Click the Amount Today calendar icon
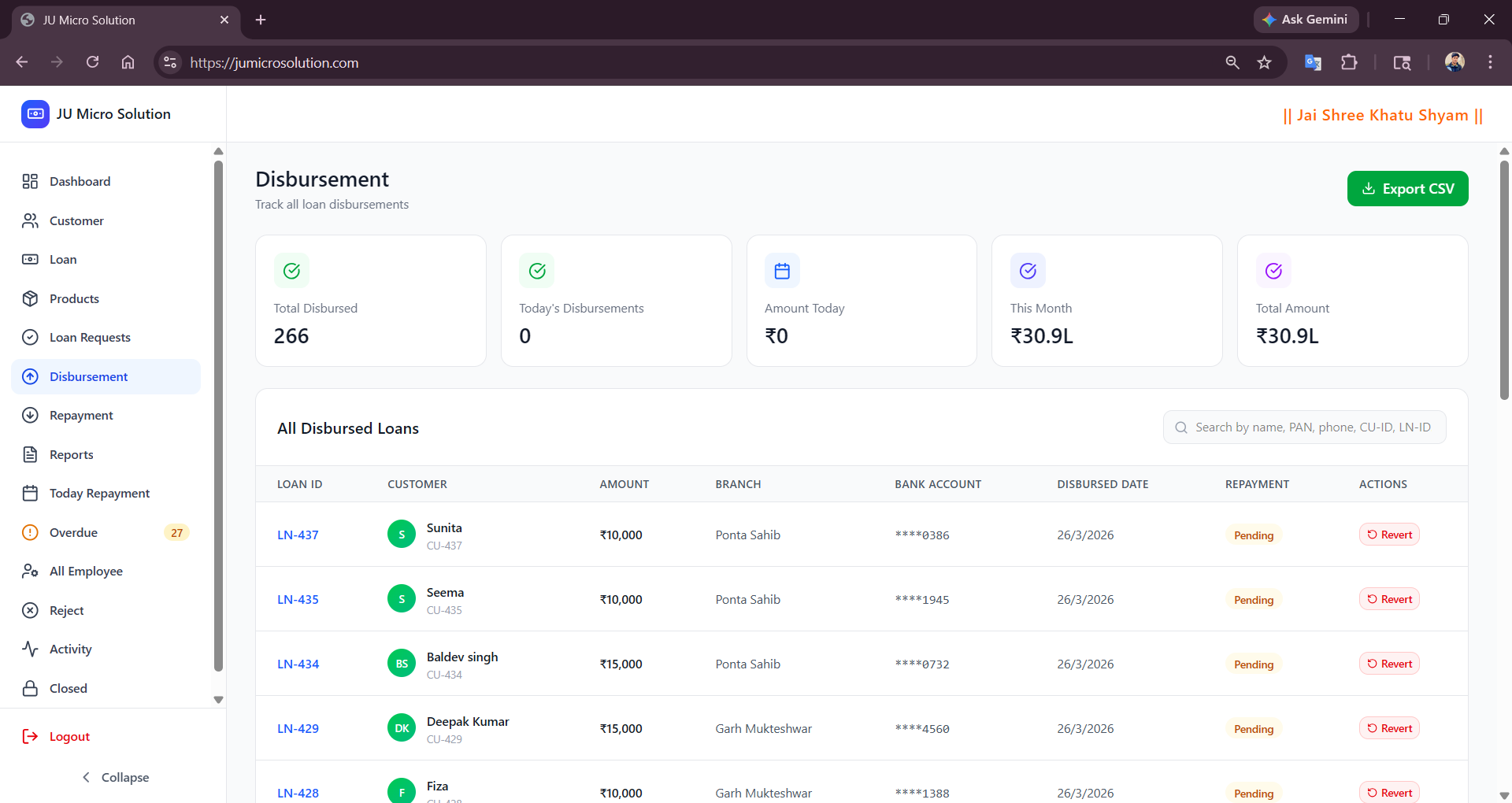Screen dimensions: 1512x803 point(782,271)
